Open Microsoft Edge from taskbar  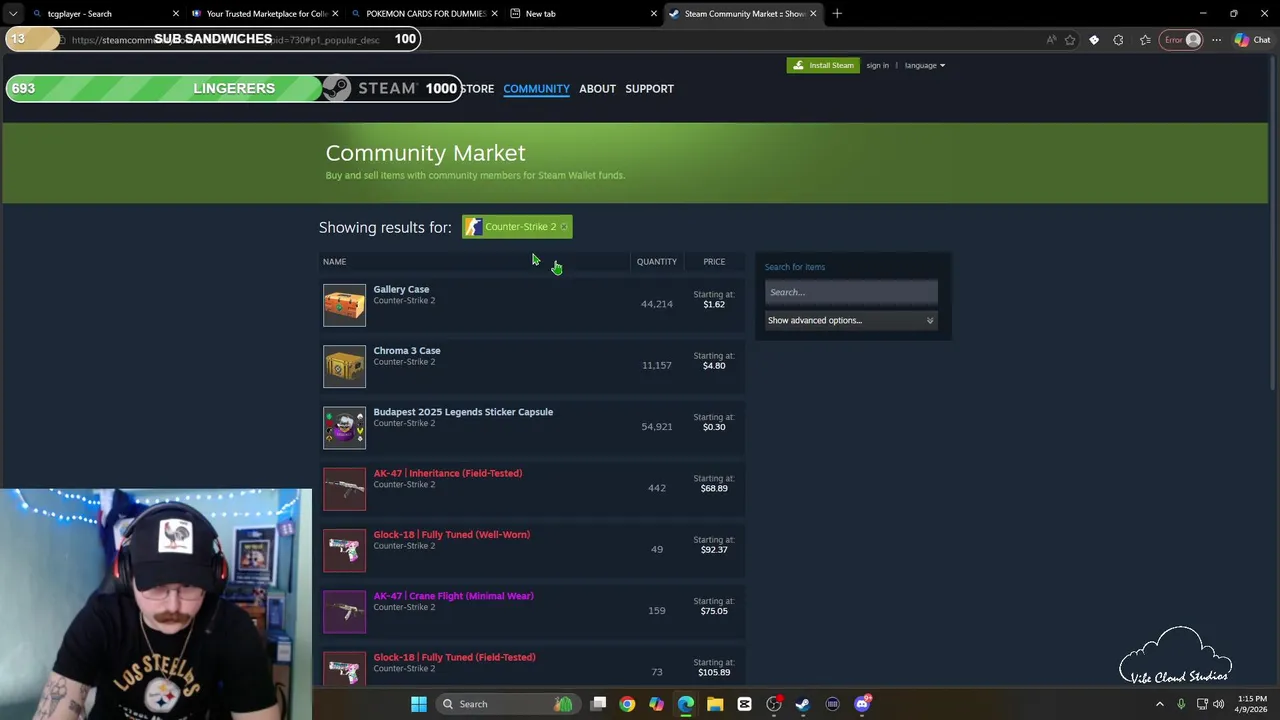pyautogui.click(x=686, y=704)
